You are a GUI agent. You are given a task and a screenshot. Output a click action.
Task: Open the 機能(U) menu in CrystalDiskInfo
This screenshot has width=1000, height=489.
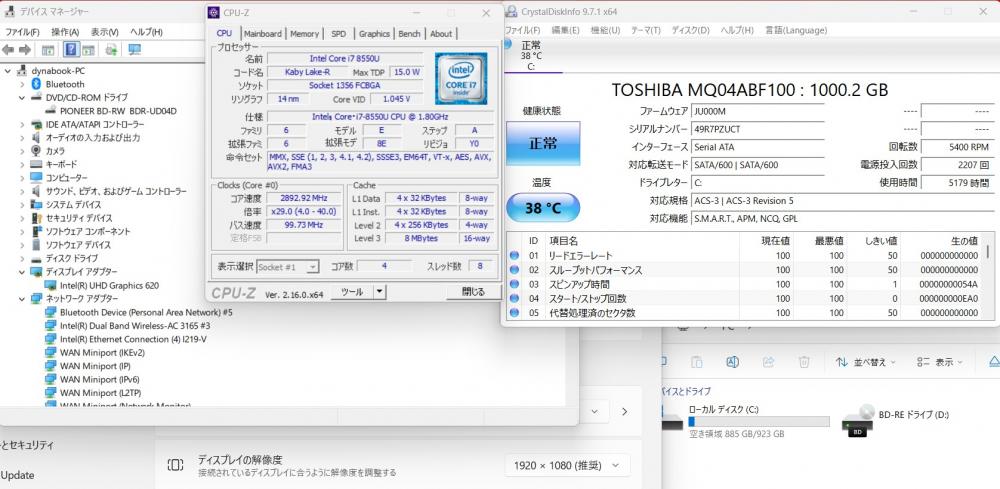click(x=605, y=30)
